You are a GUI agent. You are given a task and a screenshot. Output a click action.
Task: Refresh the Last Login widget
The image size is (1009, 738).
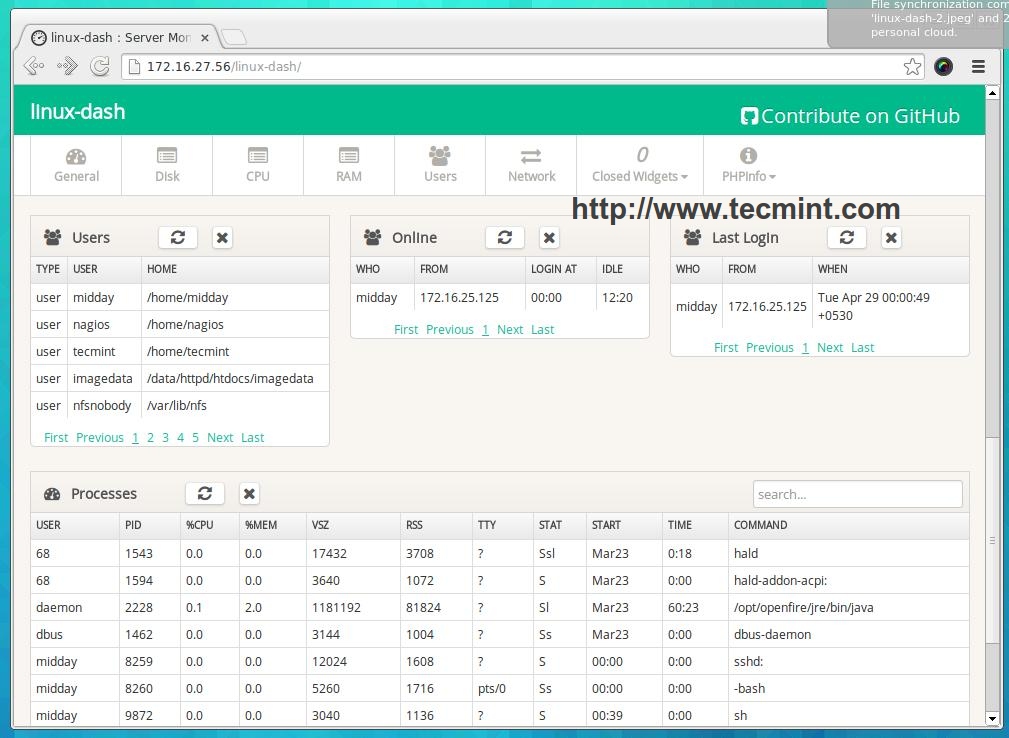coord(847,237)
